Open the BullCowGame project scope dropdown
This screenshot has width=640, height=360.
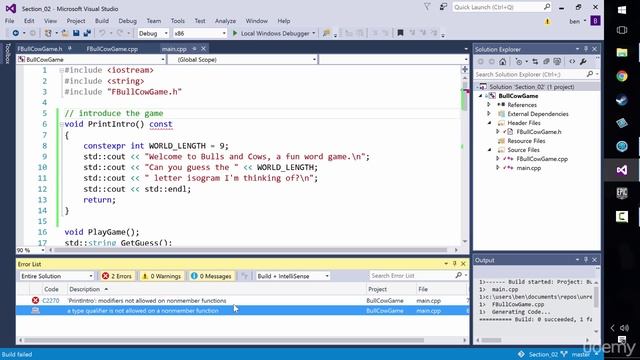pos(91,60)
